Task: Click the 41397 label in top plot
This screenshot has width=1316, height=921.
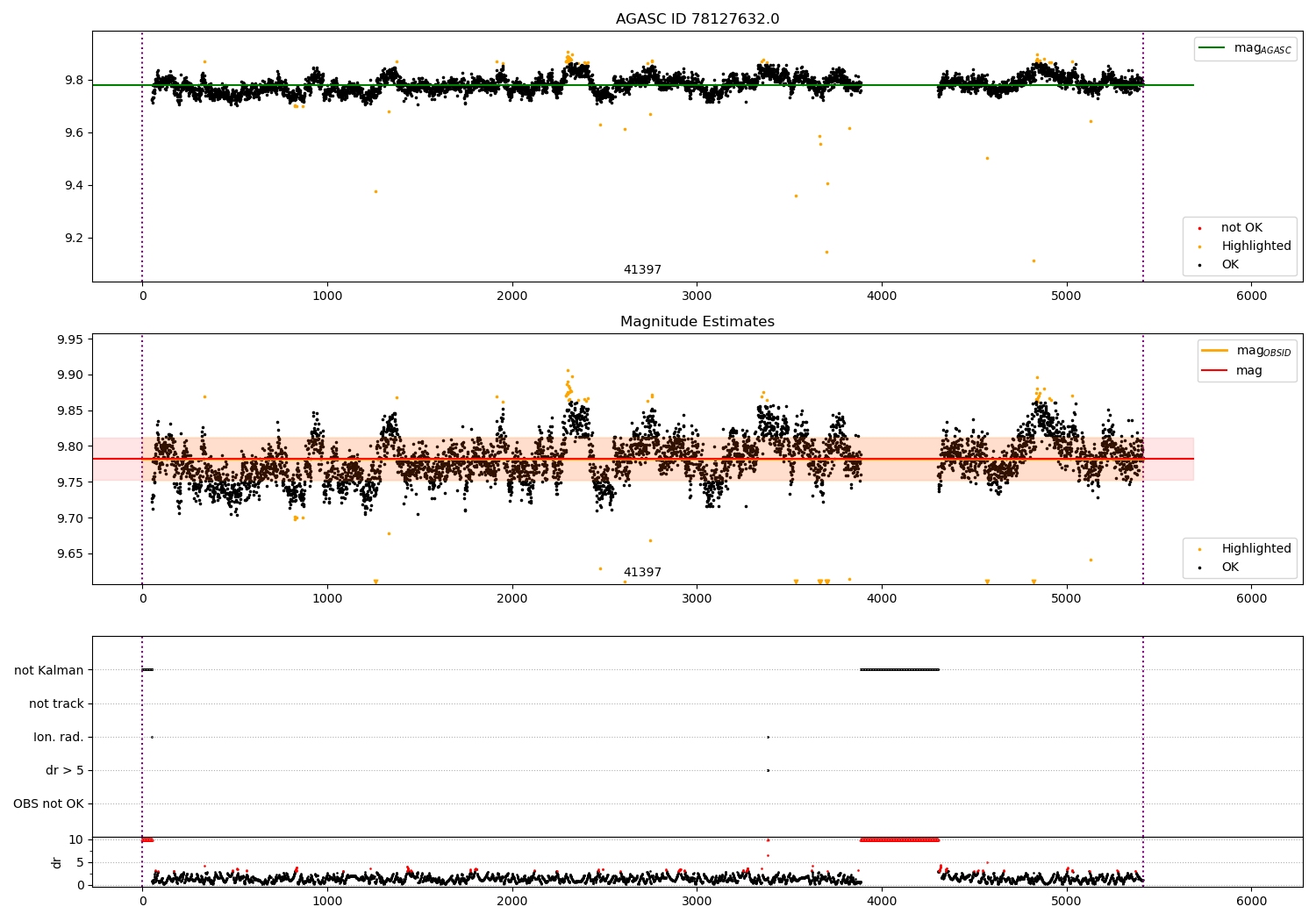Action: click(x=642, y=270)
